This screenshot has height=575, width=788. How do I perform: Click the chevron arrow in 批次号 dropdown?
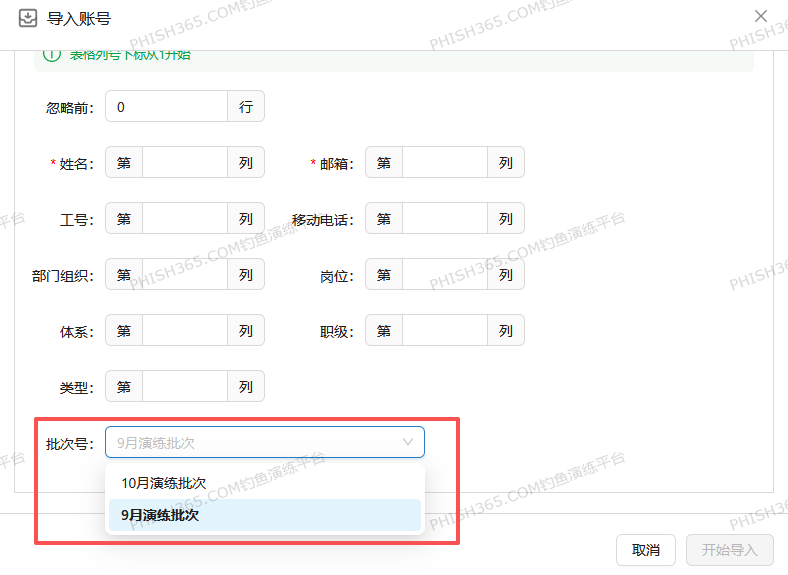point(408,441)
